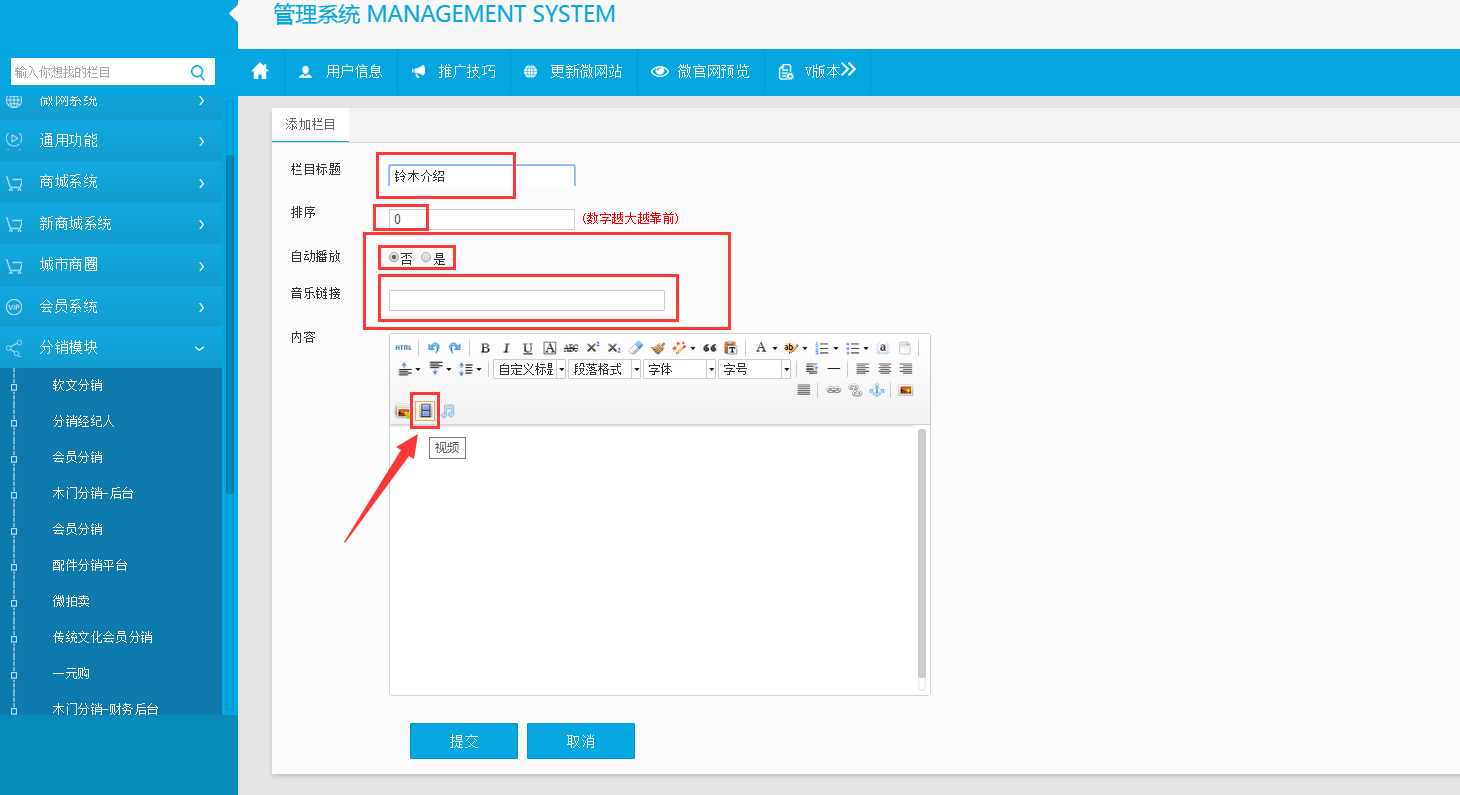The height and width of the screenshot is (795, 1460).
Task: Insert an anchor with anchor icon
Action: coord(876,390)
